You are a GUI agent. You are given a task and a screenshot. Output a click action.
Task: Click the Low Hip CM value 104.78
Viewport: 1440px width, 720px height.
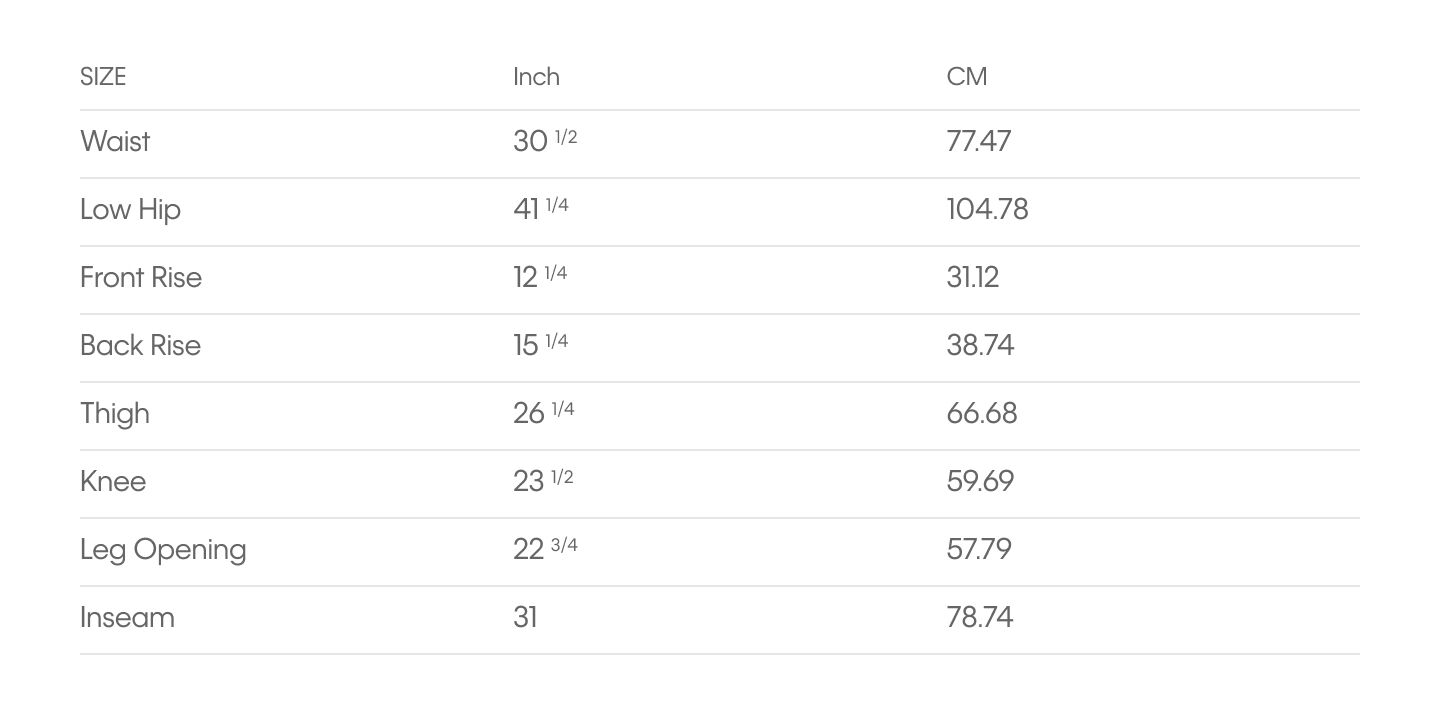pyautogui.click(x=987, y=209)
